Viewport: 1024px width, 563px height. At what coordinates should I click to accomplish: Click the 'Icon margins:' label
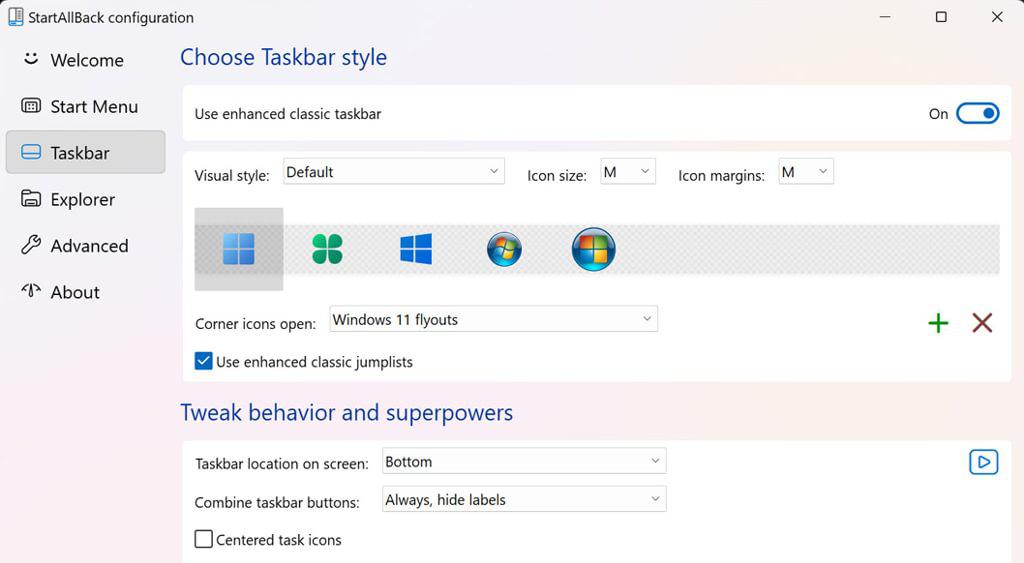click(x=721, y=176)
